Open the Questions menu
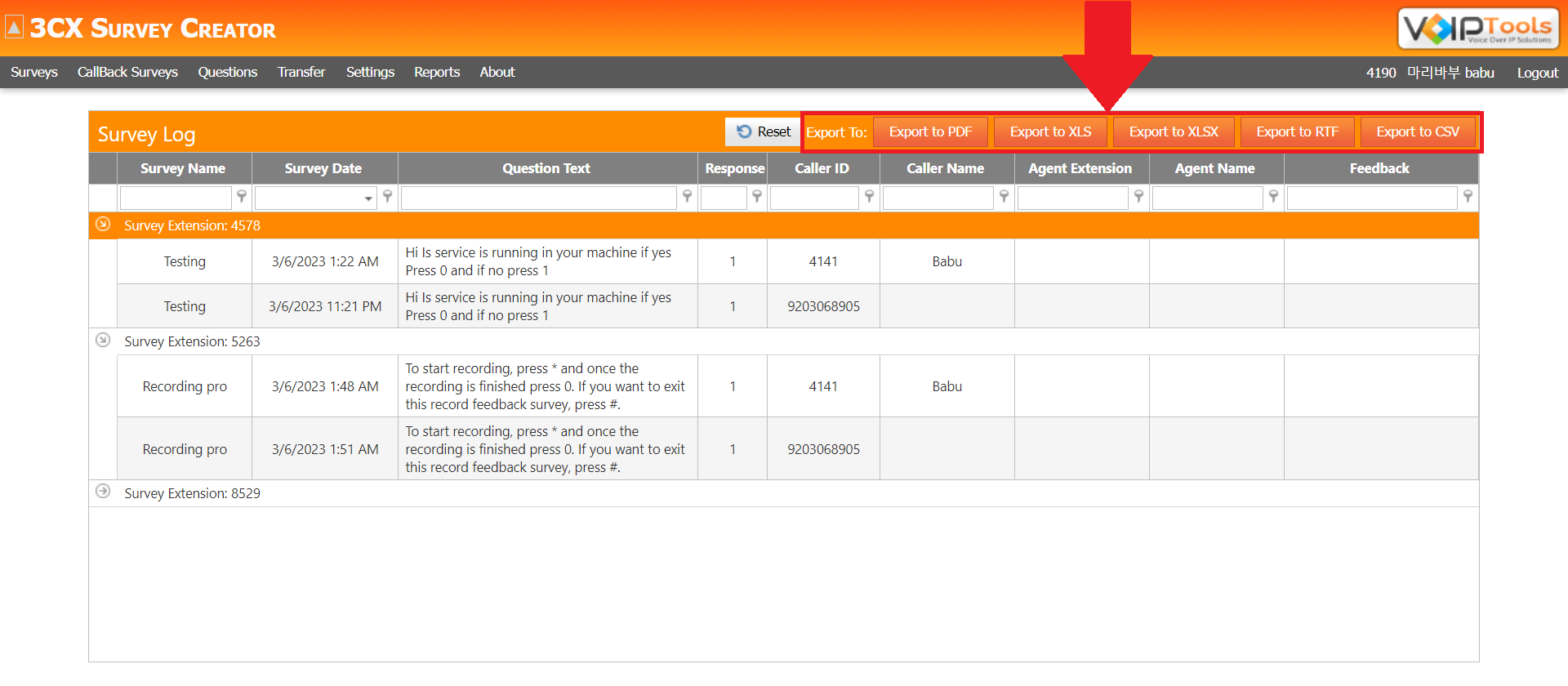The image size is (1568, 686). [228, 72]
